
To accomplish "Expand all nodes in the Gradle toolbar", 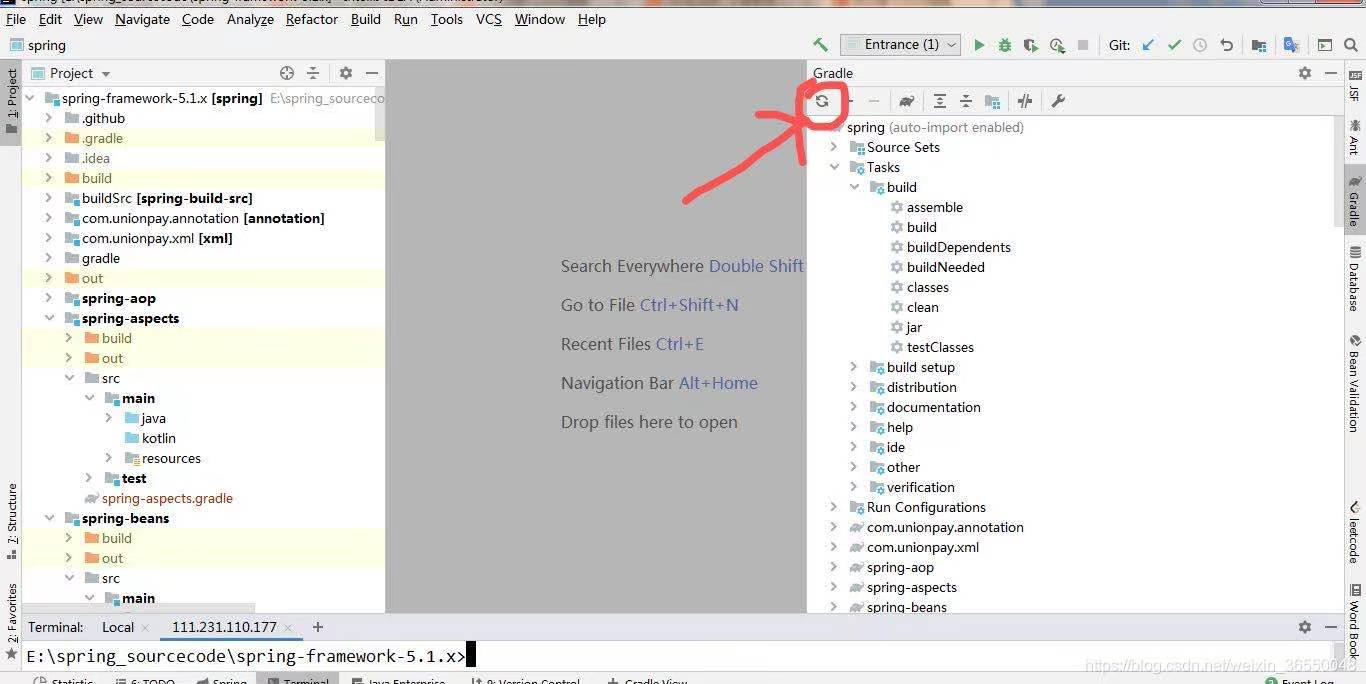I will coord(940,101).
